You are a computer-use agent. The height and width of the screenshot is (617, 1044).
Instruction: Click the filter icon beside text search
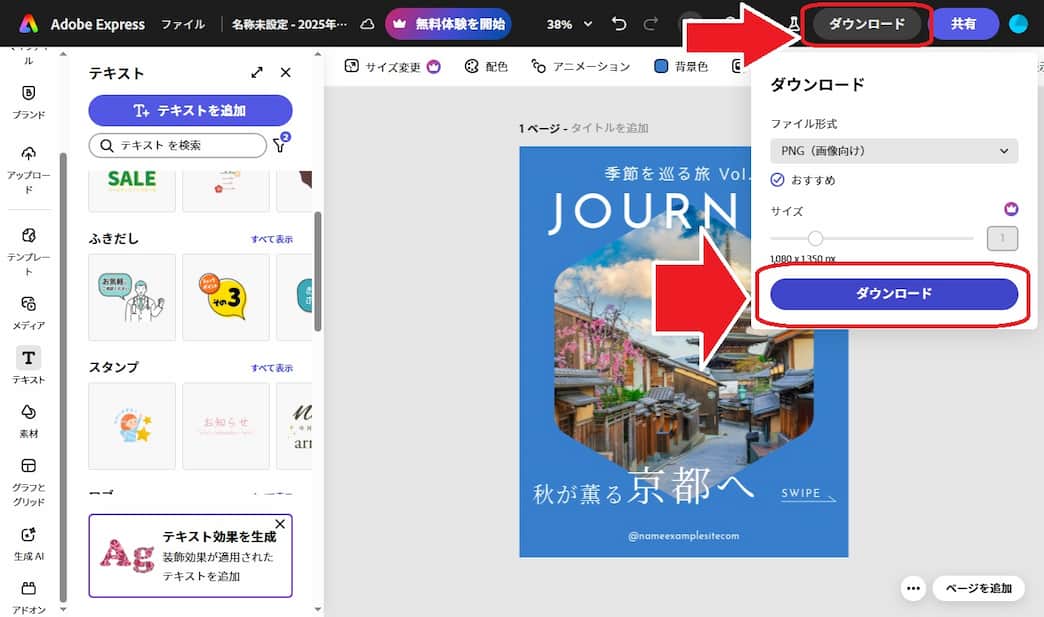pyautogui.click(x=280, y=146)
